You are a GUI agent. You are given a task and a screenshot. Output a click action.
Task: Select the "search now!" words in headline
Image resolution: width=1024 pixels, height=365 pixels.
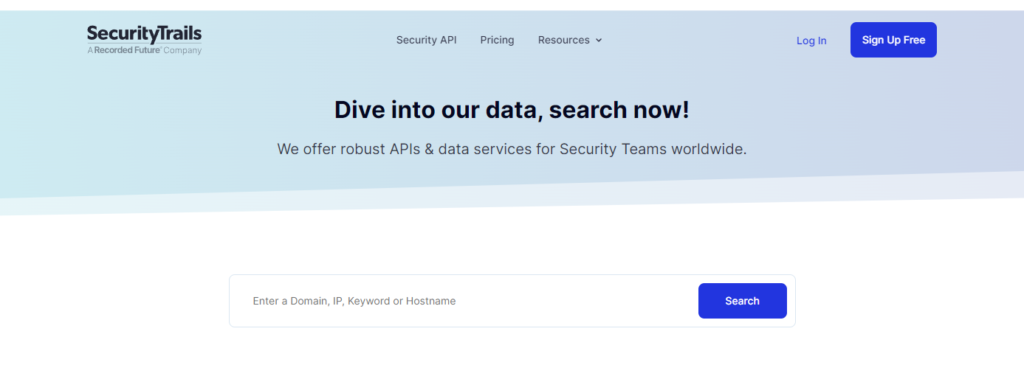coord(619,110)
